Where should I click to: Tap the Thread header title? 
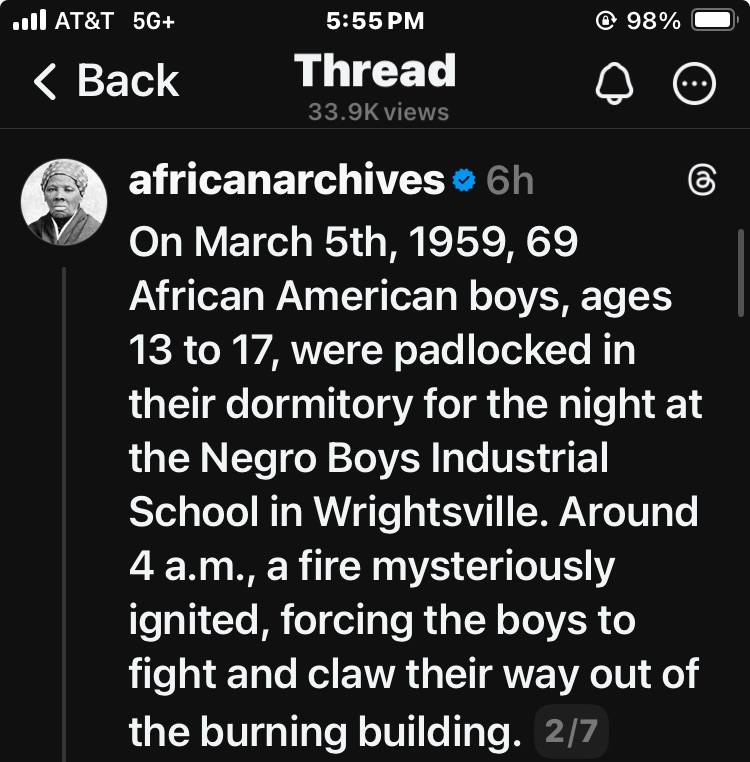pyautogui.click(x=375, y=71)
